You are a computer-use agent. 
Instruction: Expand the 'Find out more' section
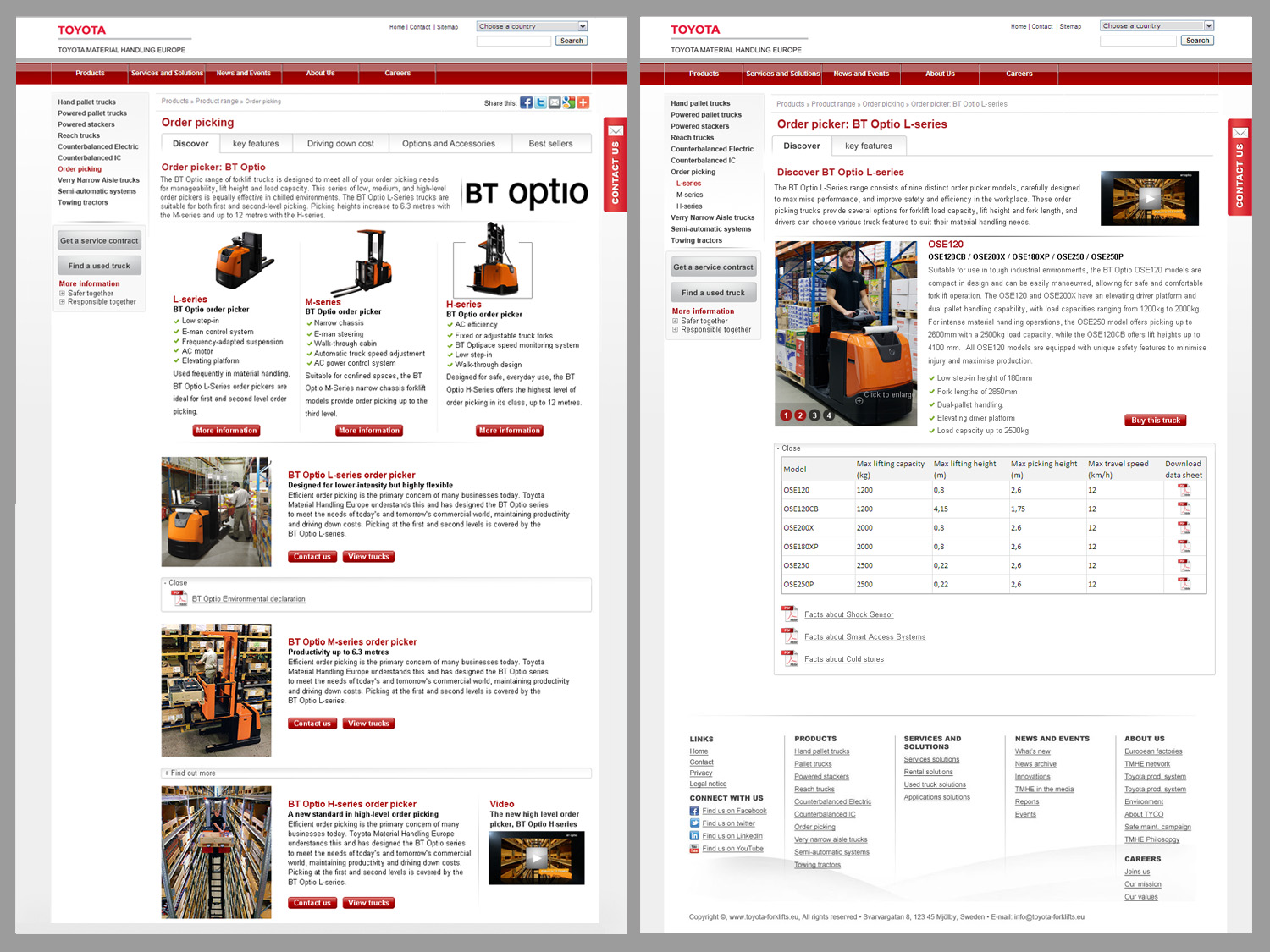(x=190, y=773)
